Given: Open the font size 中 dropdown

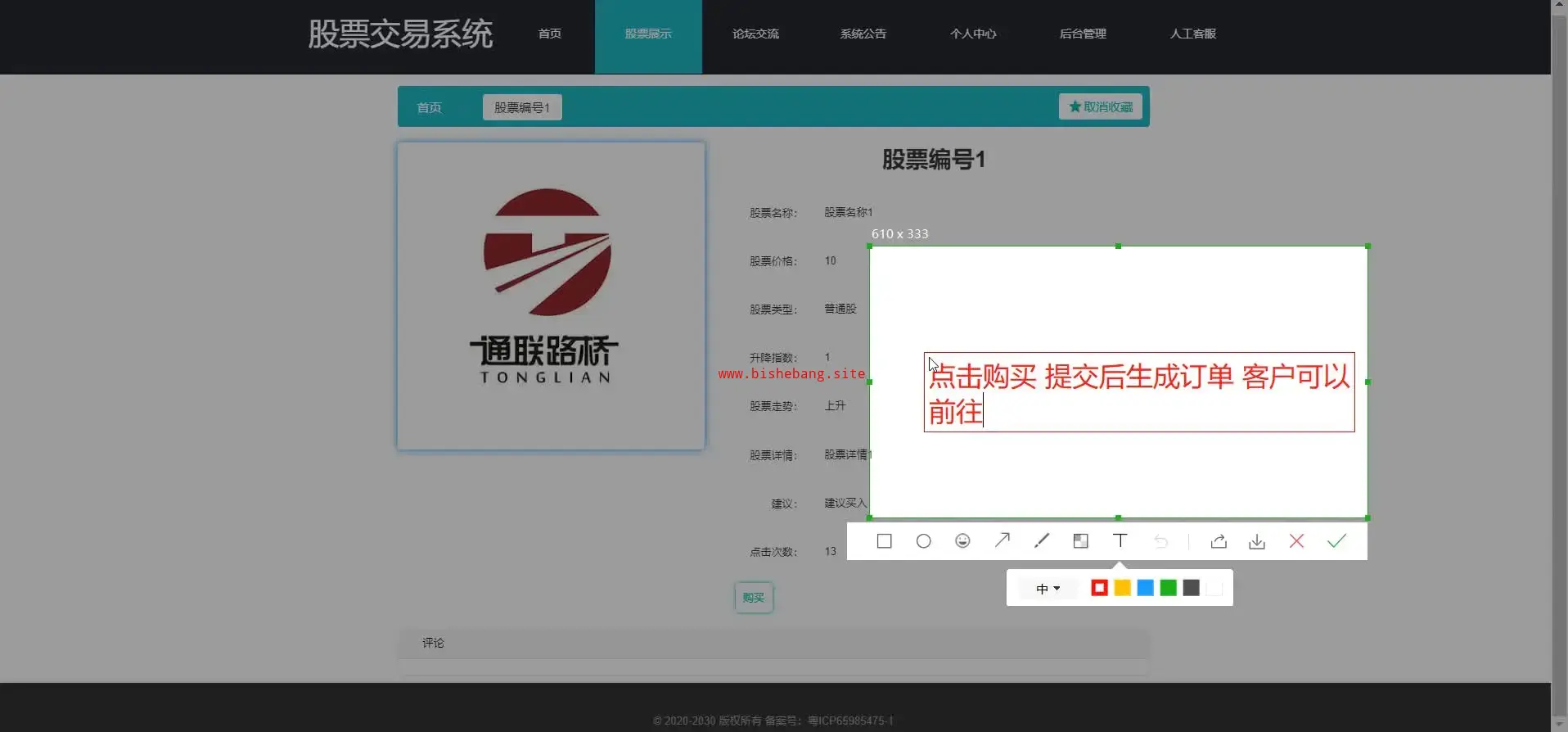Looking at the screenshot, I should 1048,589.
